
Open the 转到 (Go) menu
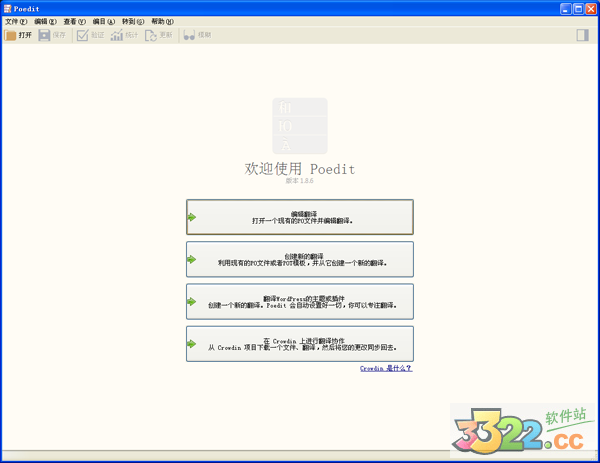133,21
